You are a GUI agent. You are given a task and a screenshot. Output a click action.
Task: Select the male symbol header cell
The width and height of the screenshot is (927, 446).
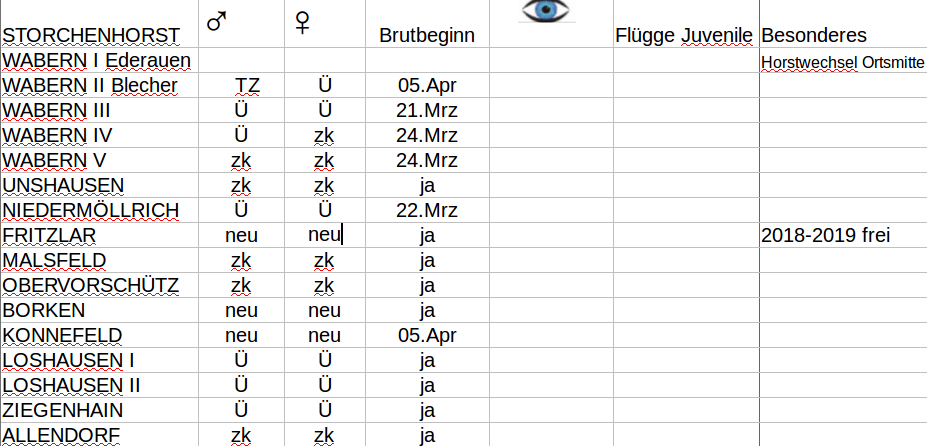tap(241, 24)
